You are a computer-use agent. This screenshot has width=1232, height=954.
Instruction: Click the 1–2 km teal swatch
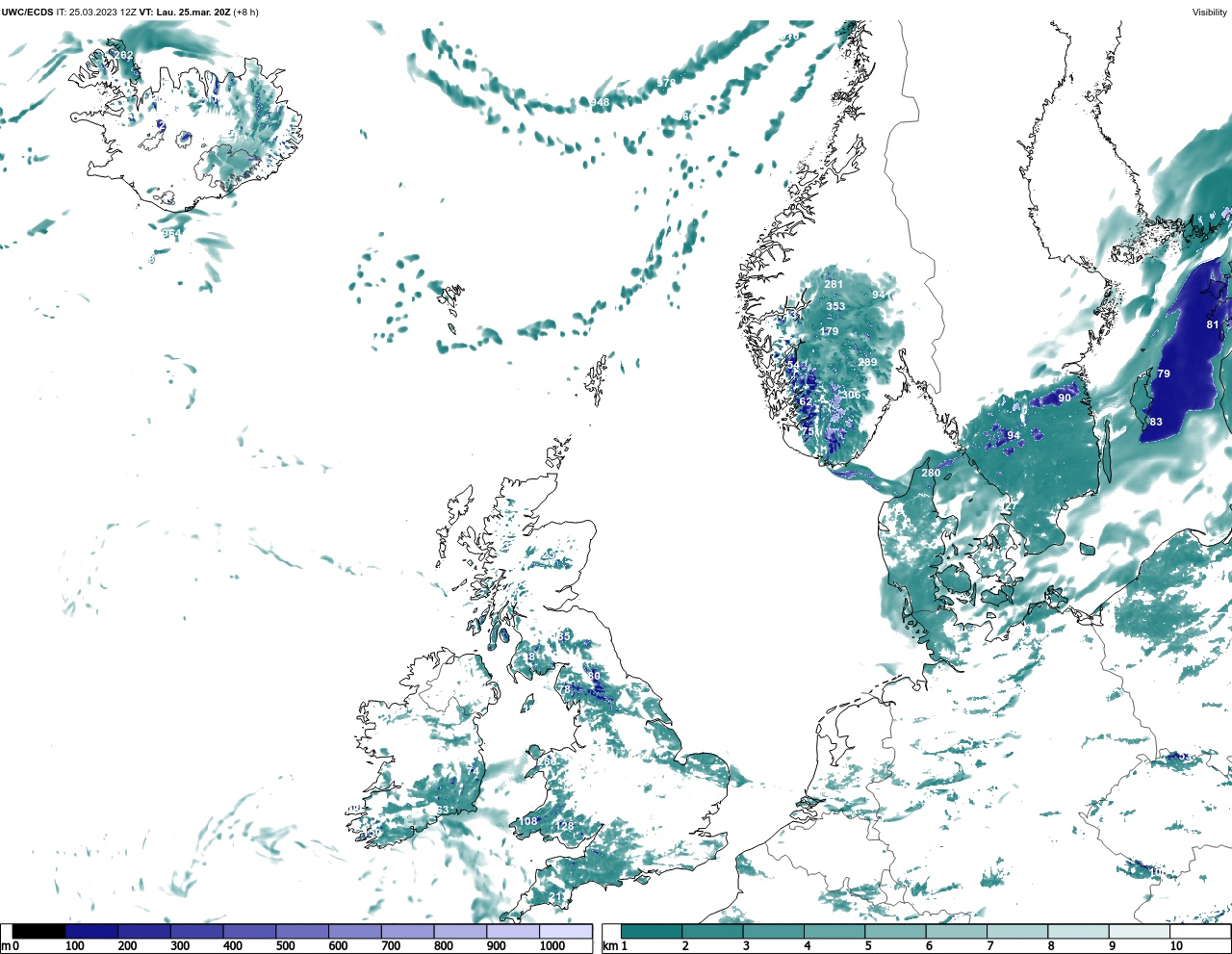[652, 932]
